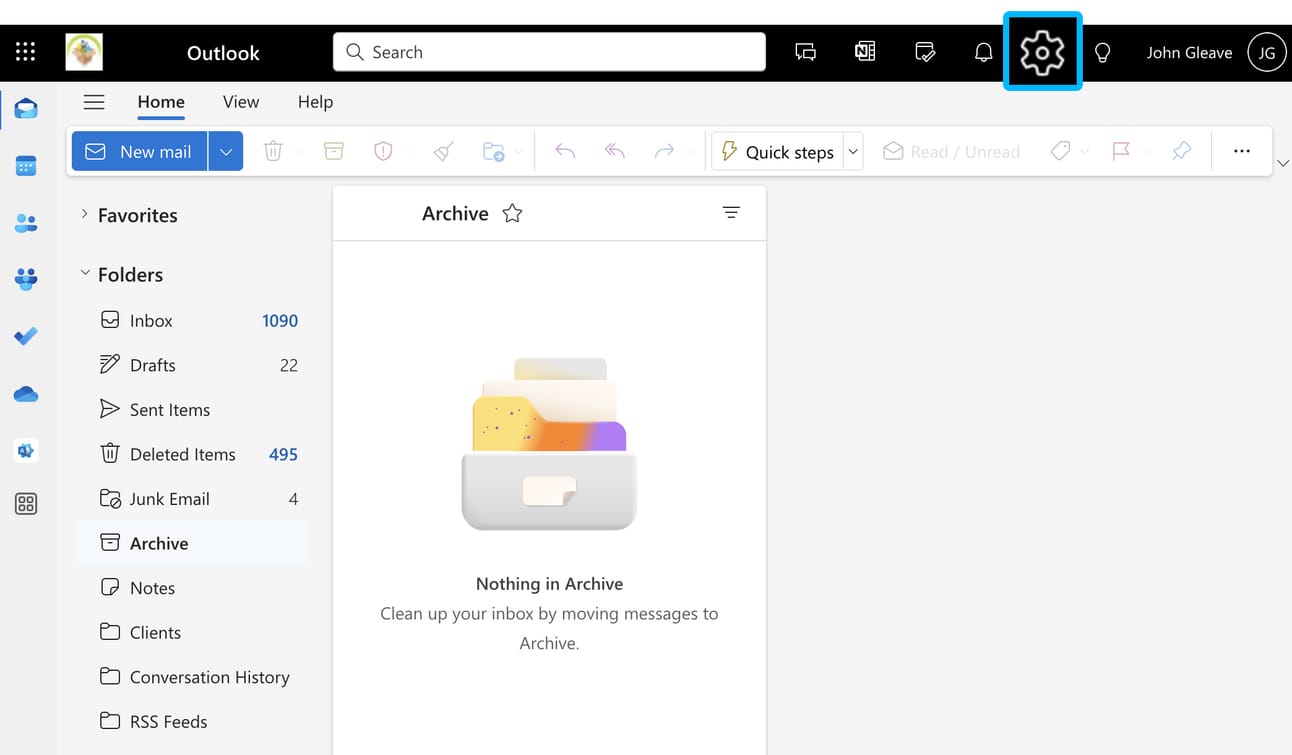Open the Sent Items folder
The image size is (1292, 755).
click(x=191, y=409)
